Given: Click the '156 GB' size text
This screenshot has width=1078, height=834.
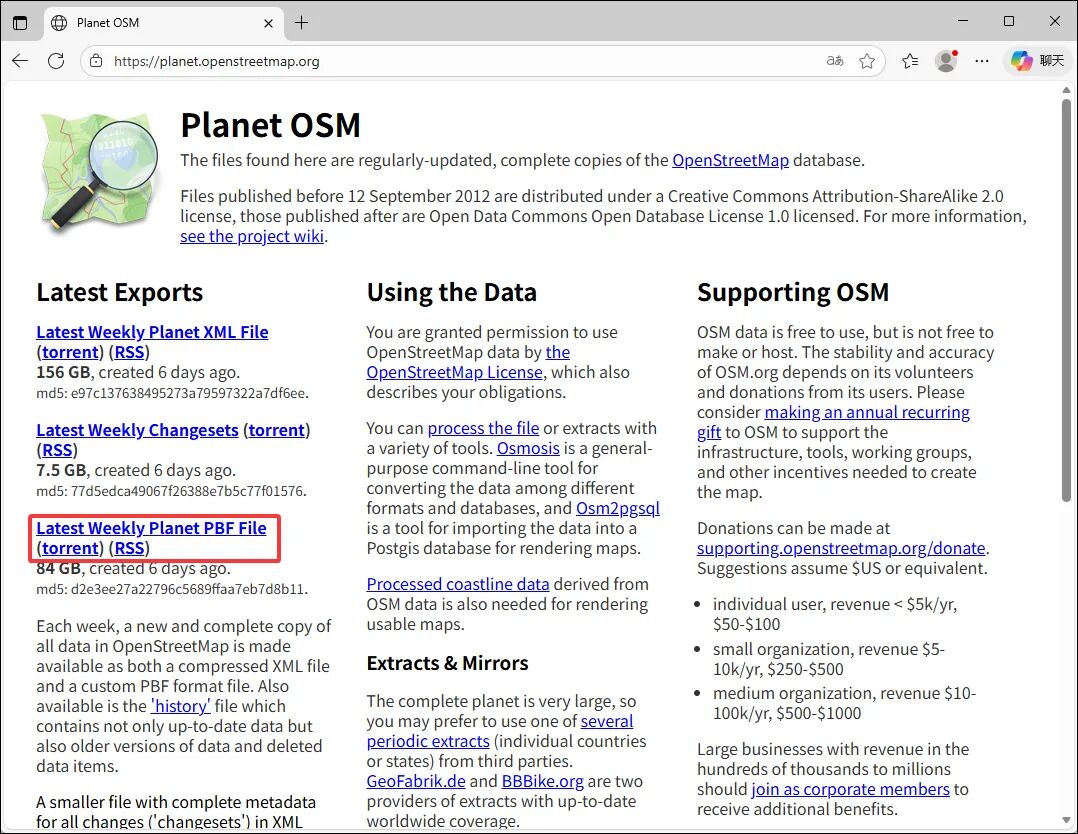Looking at the screenshot, I should (x=63, y=373).
